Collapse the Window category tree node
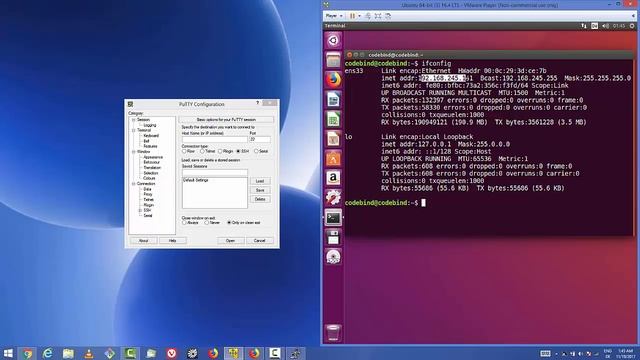The height and width of the screenshot is (360, 640). [x=133, y=152]
